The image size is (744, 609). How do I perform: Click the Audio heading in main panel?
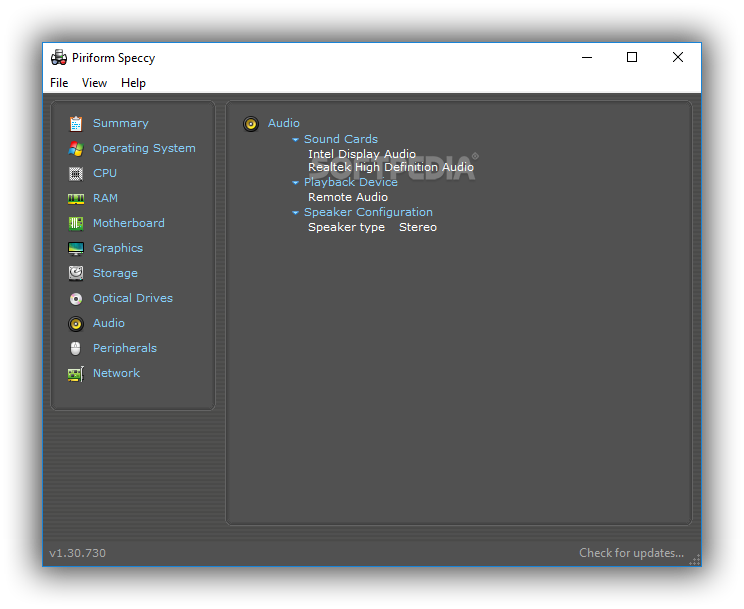click(x=284, y=123)
